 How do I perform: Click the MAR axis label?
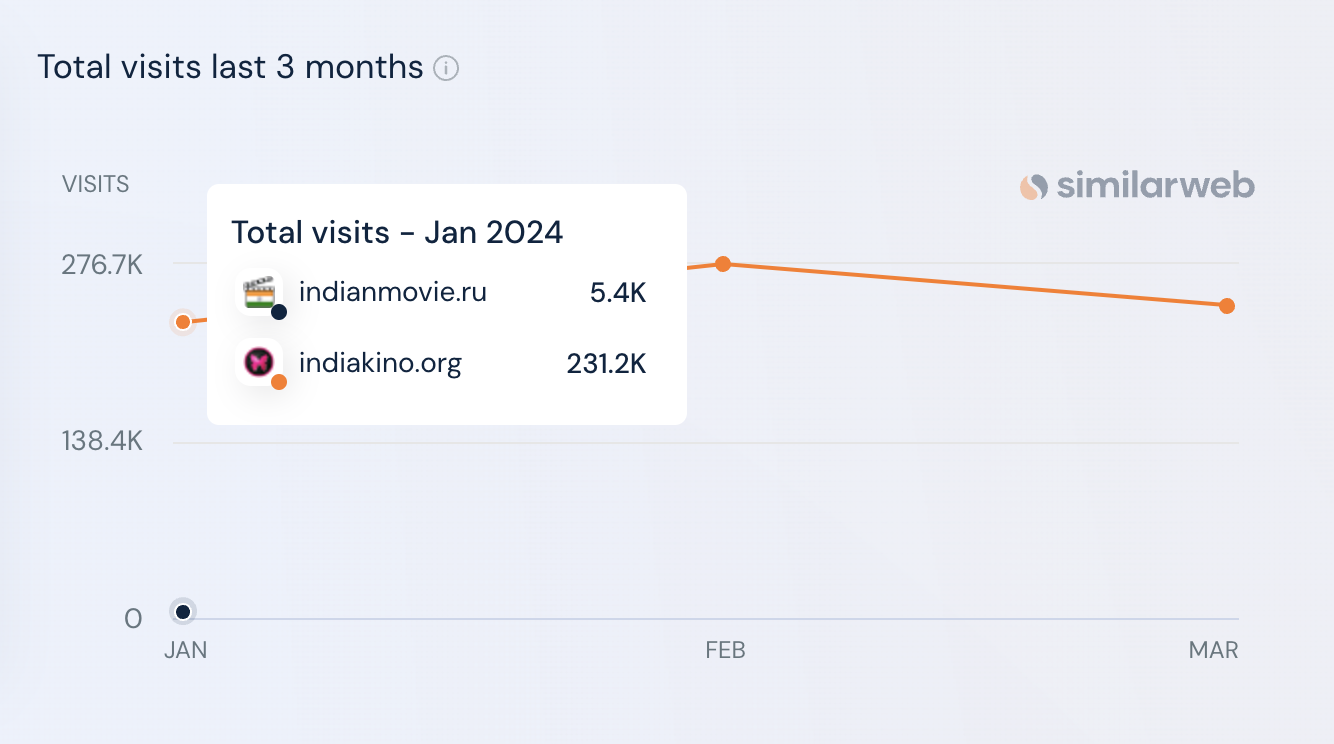point(1214,651)
